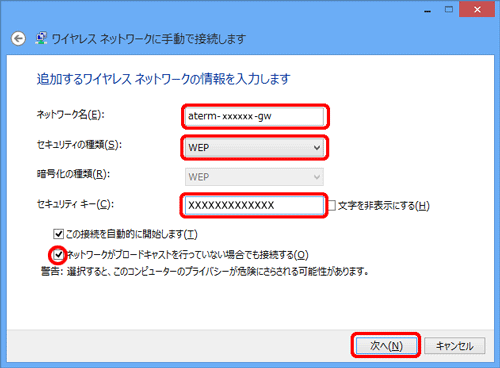This screenshot has height=368, width=500.
Task: Minimize the wizard window
Action: click(428, 10)
